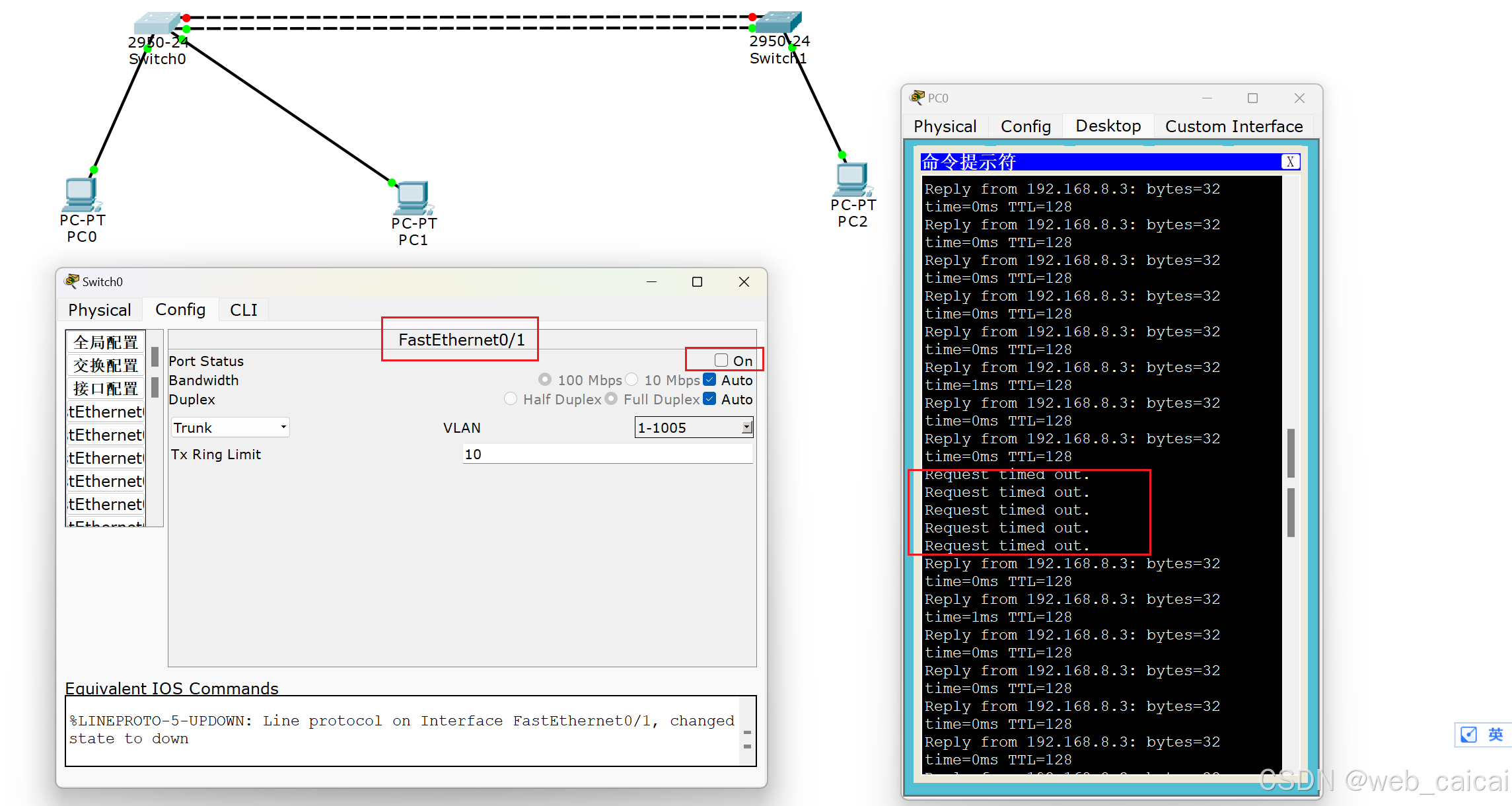This screenshot has width=1512, height=806.
Task: Expand the VLAN 1-1005 dropdown
Action: pyautogui.click(x=746, y=427)
